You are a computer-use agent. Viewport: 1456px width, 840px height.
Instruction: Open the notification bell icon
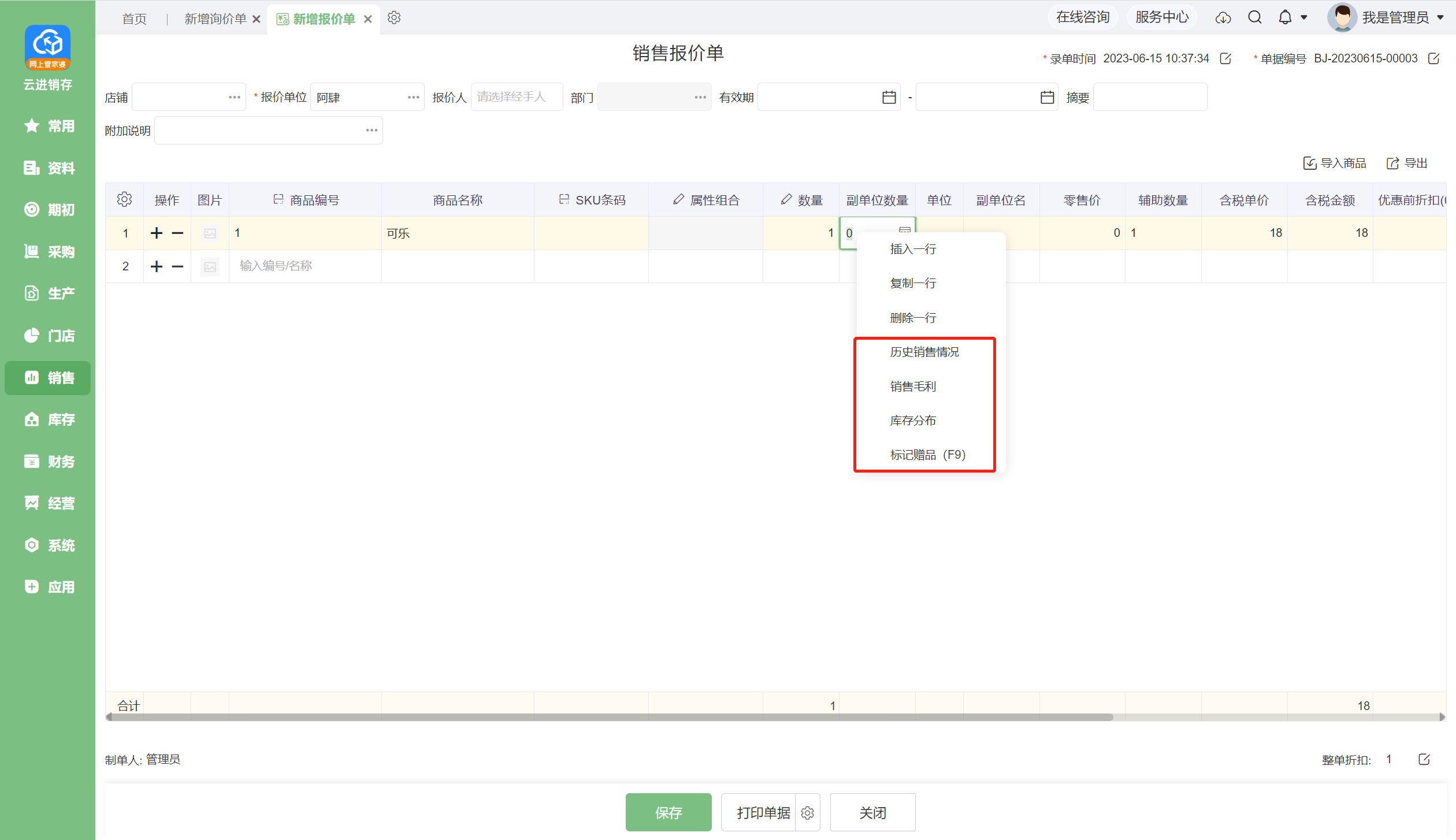(1284, 18)
